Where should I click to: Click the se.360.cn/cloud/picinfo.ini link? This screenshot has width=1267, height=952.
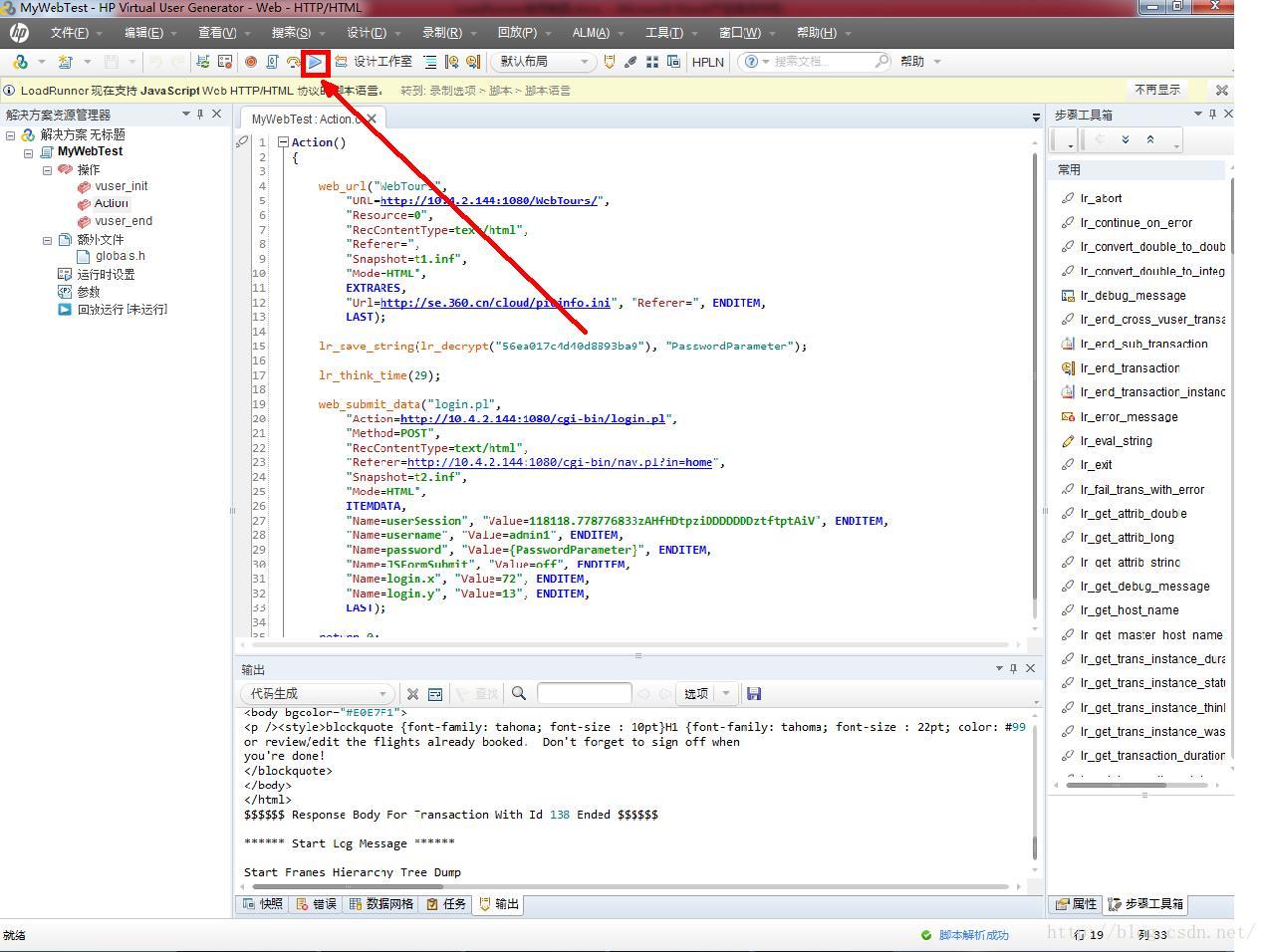click(x=495, y=303)
